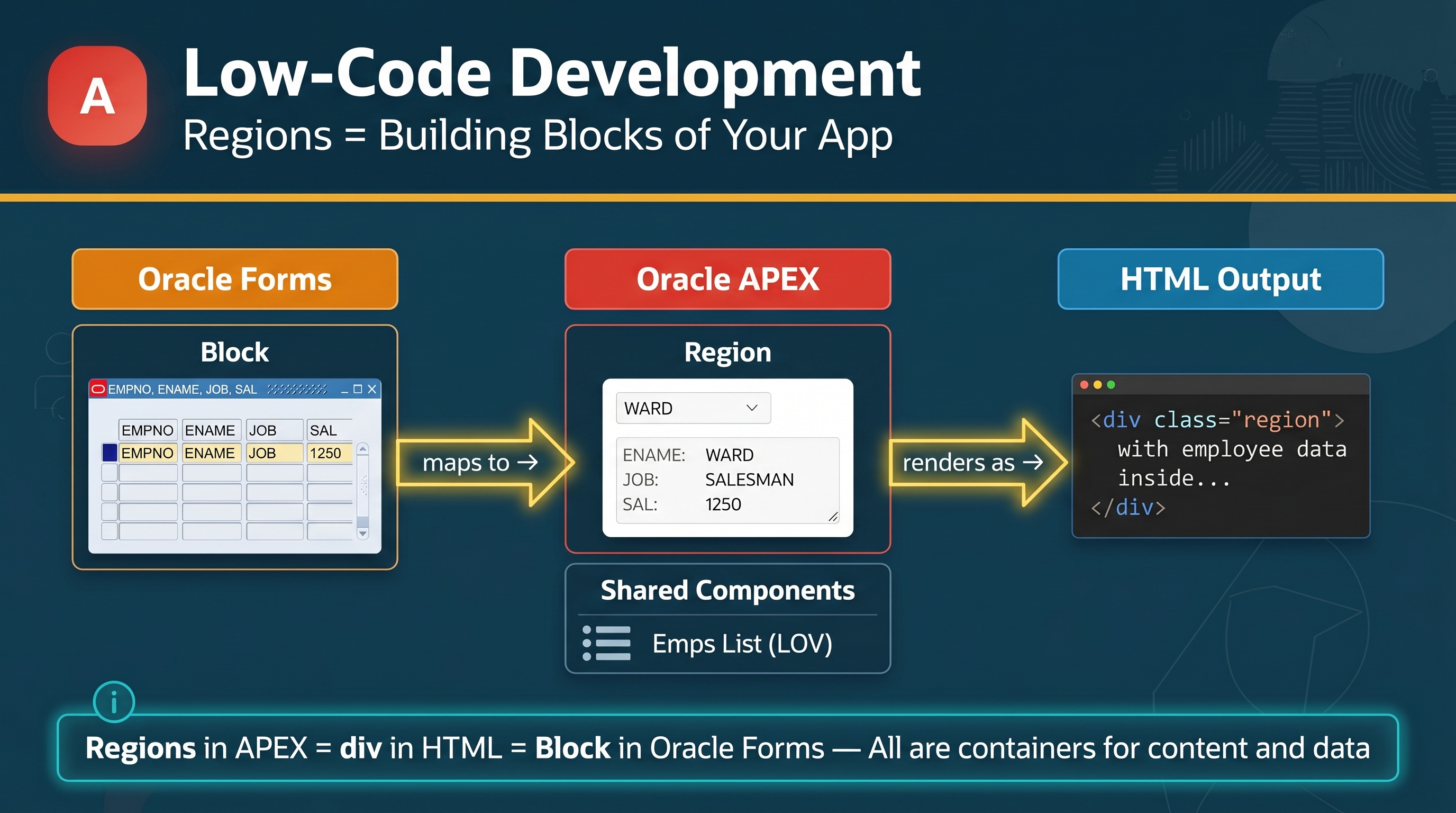Click the SAL column header

coord(330,430)
